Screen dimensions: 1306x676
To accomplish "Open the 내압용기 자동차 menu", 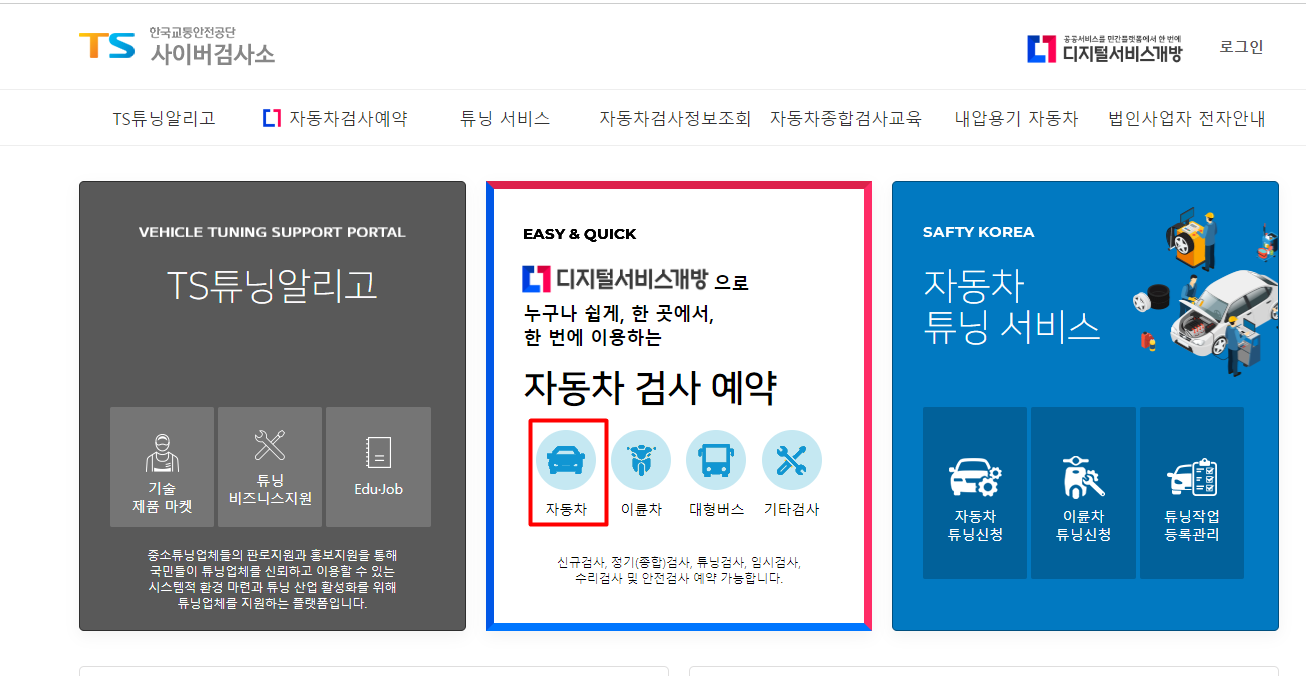I will click(1017, 118).
